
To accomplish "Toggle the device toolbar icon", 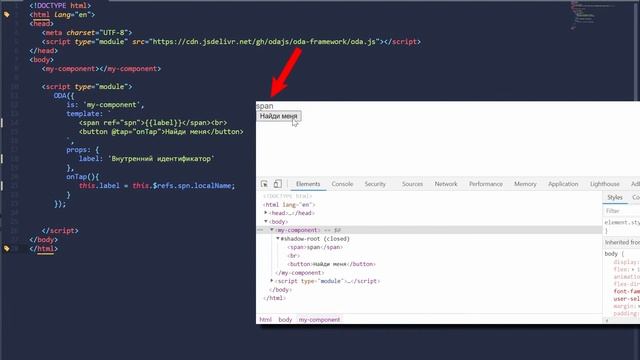I will coord(278,184).
